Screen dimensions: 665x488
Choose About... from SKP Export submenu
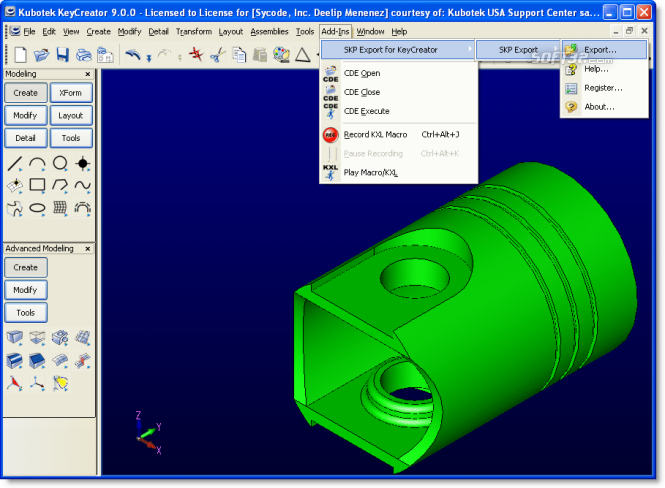click(x=604, y=107)
